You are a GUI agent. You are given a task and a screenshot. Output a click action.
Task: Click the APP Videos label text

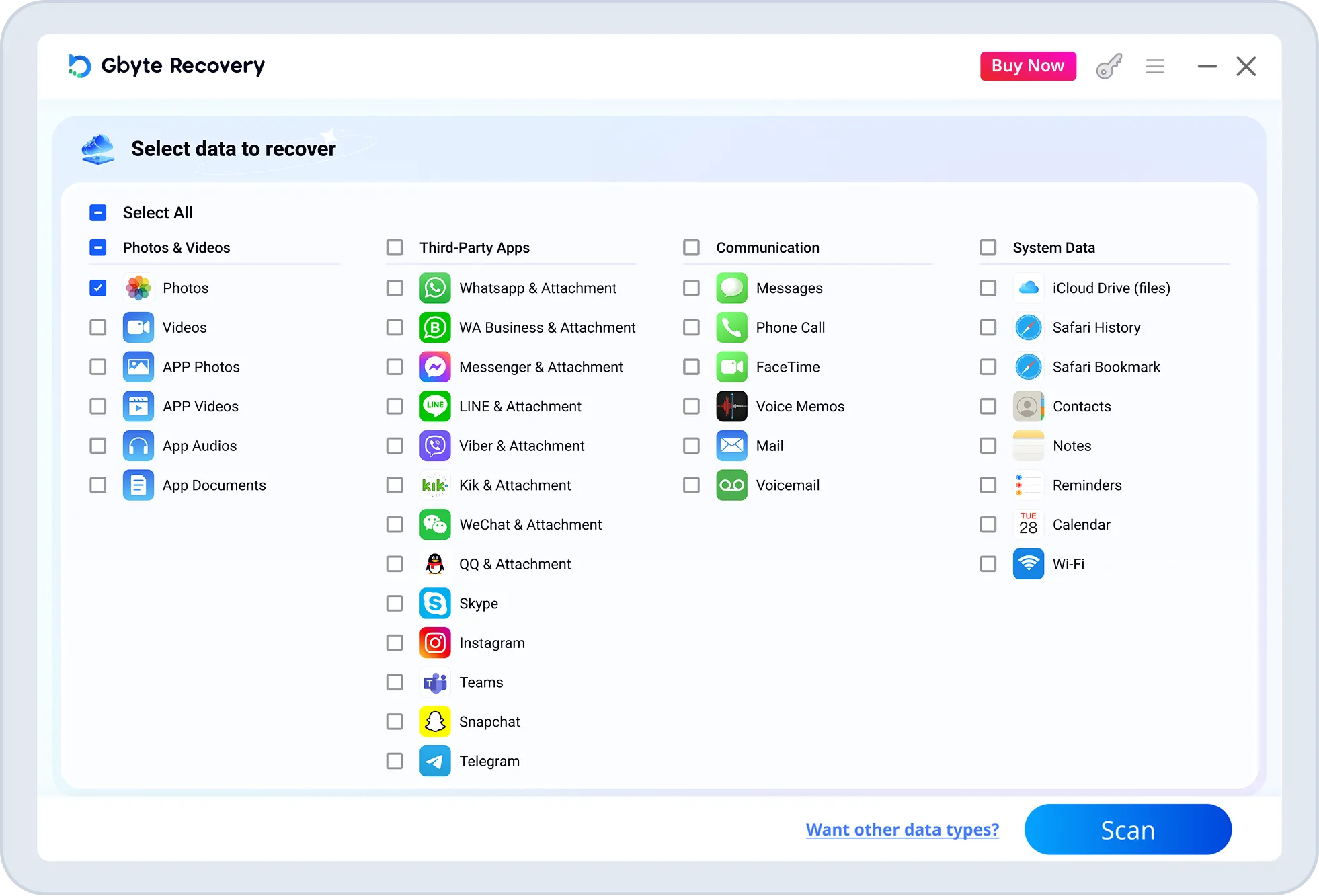(x=200, y=406)
